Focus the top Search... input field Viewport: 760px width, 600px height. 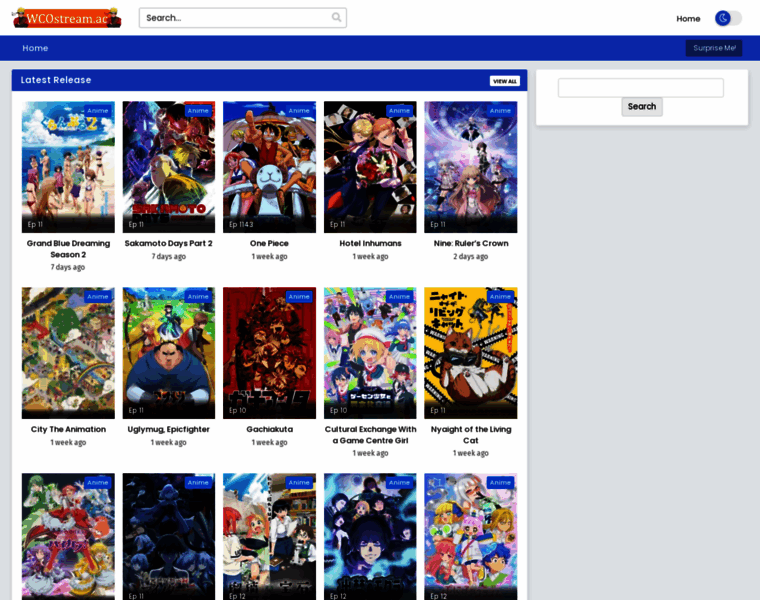(x=235, y=18)
